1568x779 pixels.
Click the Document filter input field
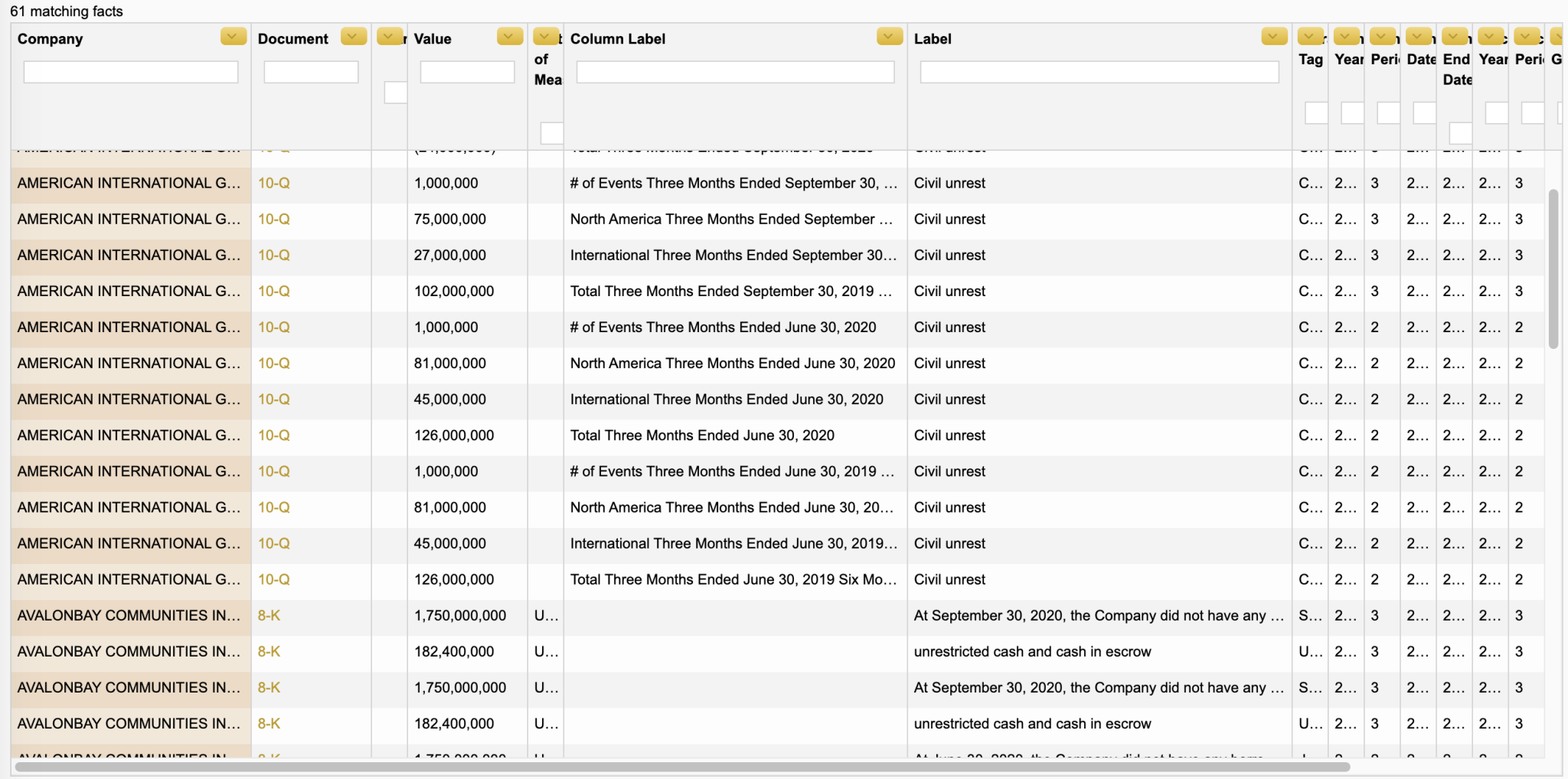pyautogui.click(x=311, y=72)
